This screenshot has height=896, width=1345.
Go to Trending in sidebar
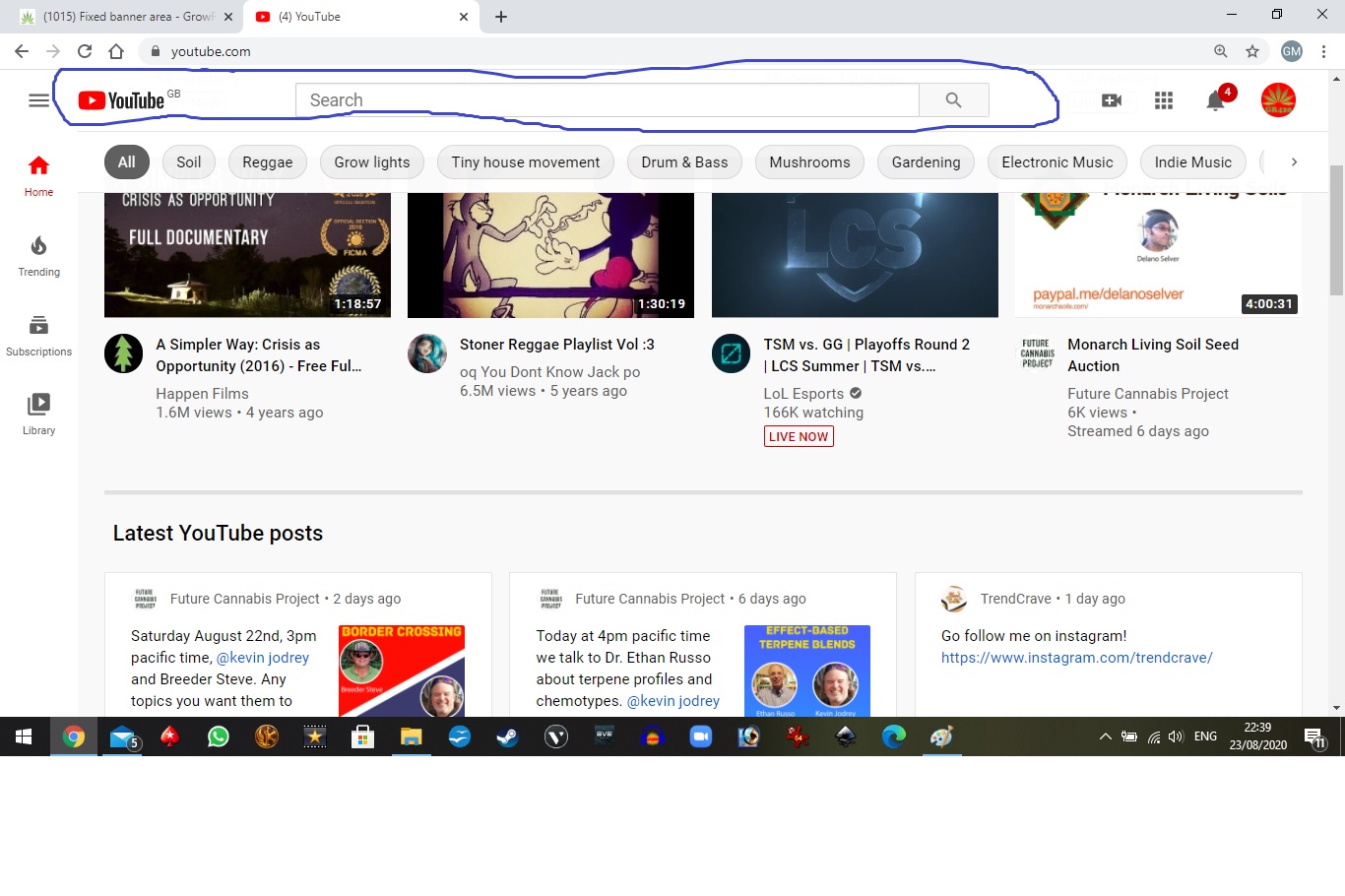coord(38,256)
